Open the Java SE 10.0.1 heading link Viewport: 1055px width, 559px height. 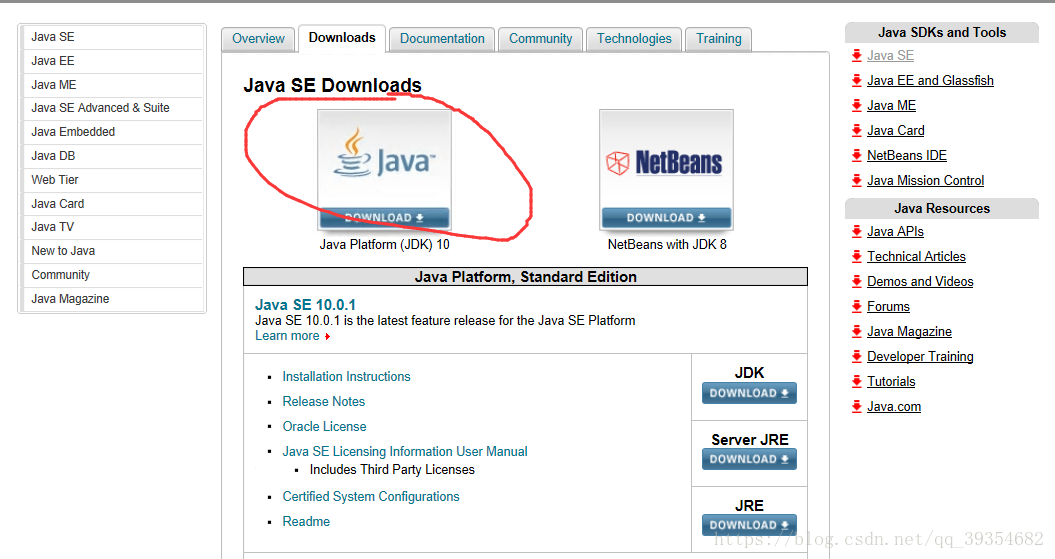coord(305,305)
